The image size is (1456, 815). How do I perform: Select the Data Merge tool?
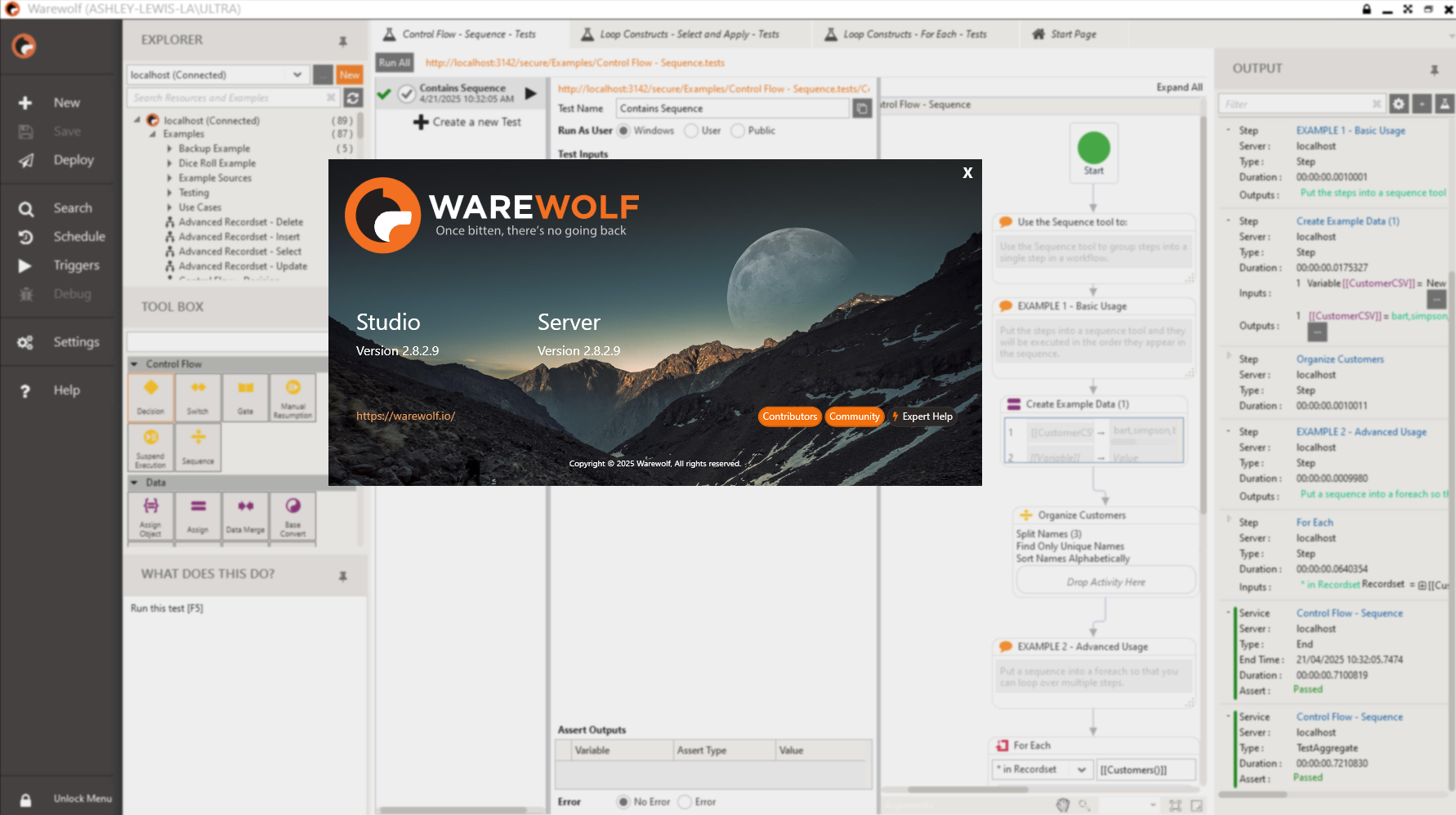(x=245, y=517)
